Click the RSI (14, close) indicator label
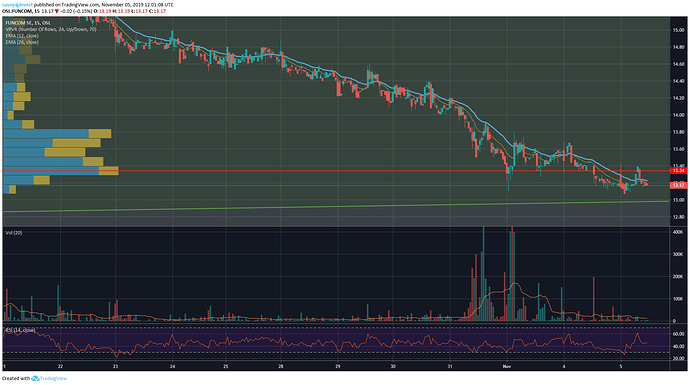 click(x=20, y=330)
